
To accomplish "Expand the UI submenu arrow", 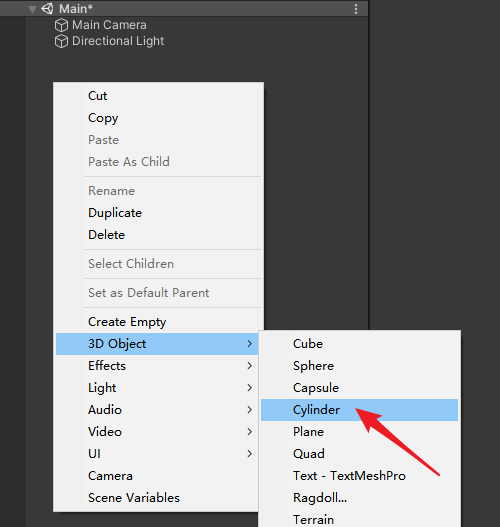I will pyautogui.click(x=249, y=454).
